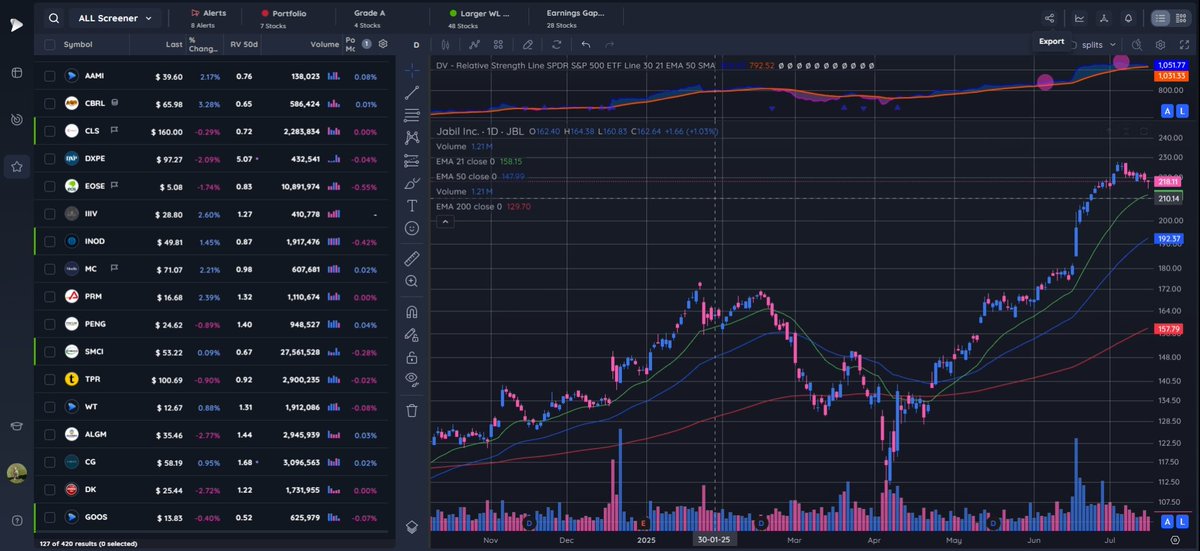1200x551 pixels.
Task: Click the flag icon next to EOSE
Action: (x=116, y=186)
